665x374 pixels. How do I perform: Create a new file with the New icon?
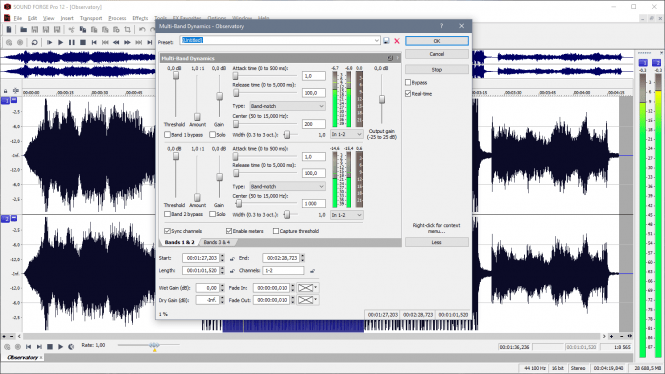tap(9, 30)
